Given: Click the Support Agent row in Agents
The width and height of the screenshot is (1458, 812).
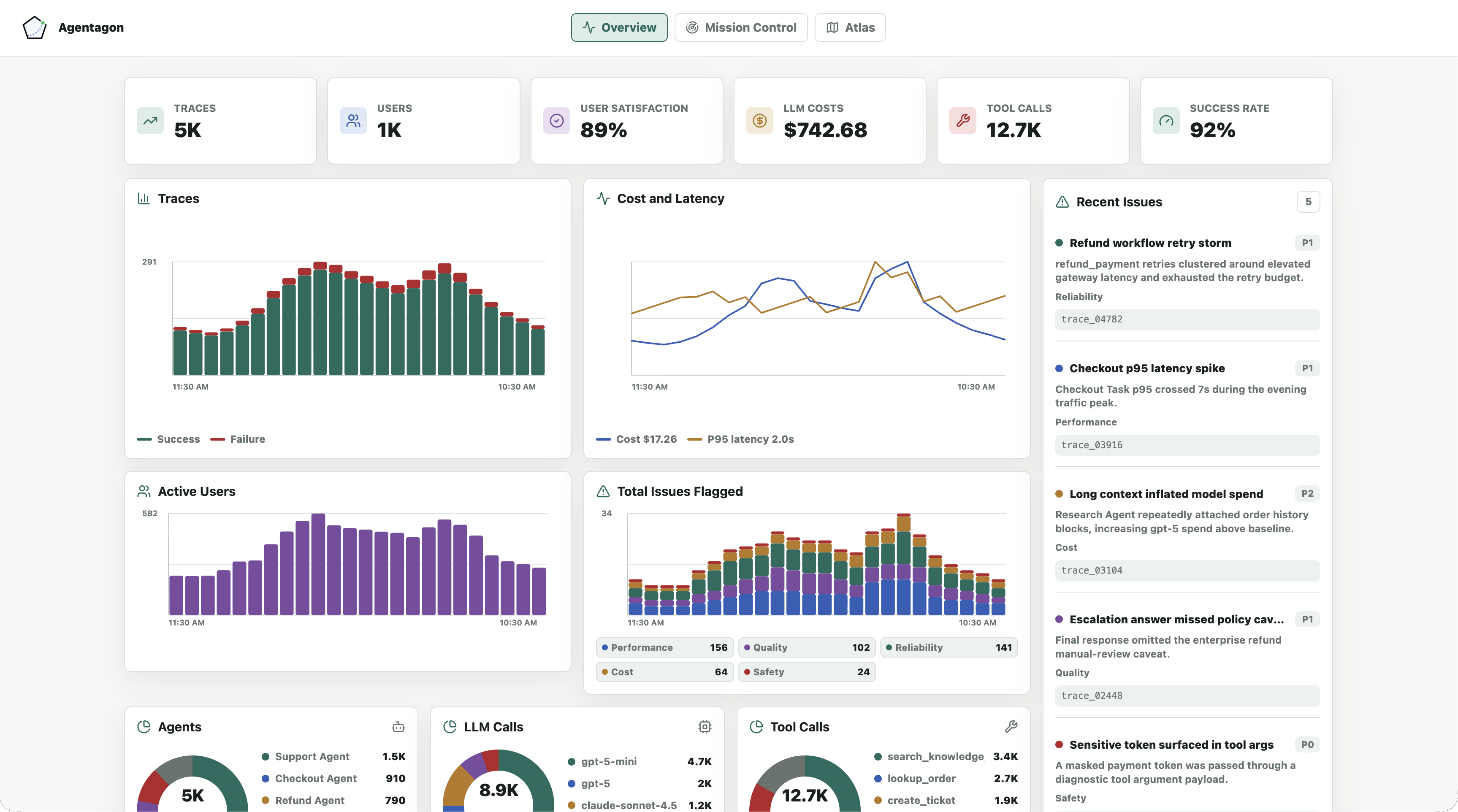Looking at the screenshot, I should (333, 757).
